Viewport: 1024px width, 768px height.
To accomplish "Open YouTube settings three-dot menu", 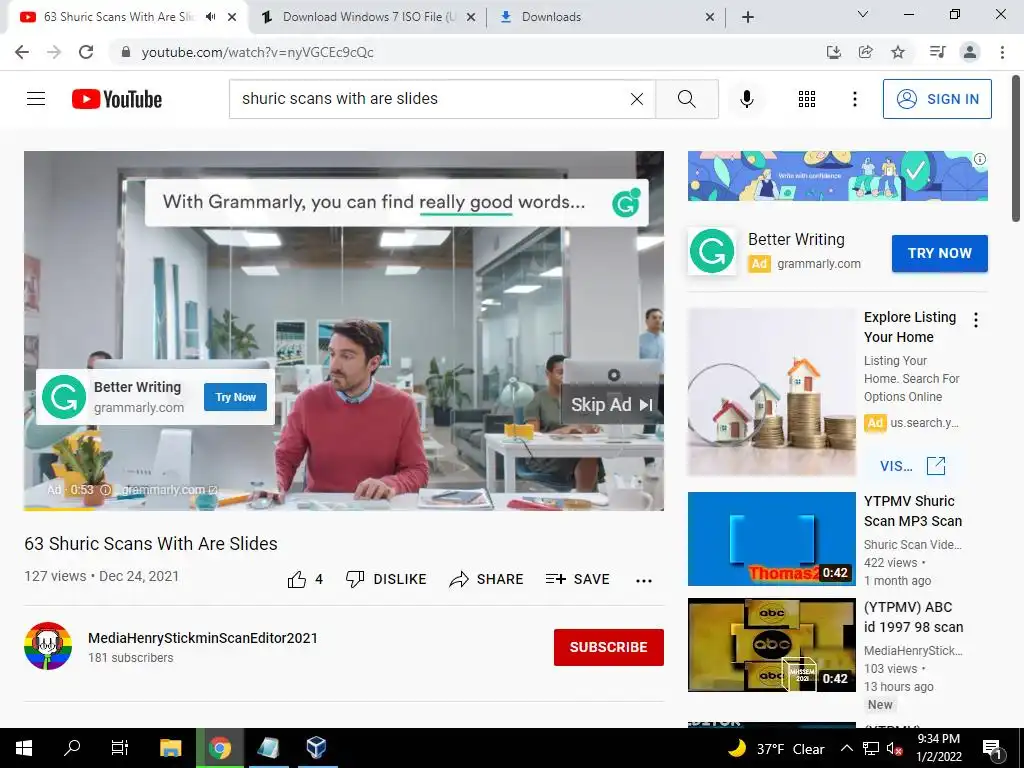I will [x=854, y=99].
